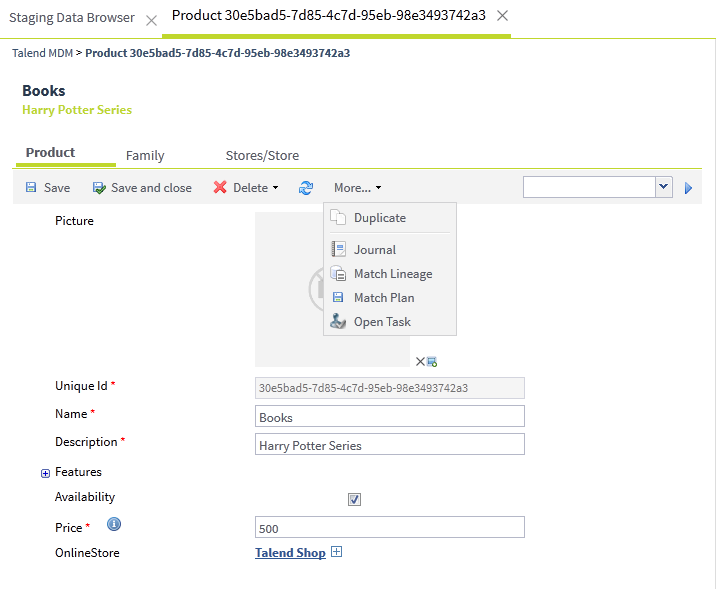Click the refresh icon in the toolbar
The width and height of the screenshot is (716, 589).
[x=306, y=188]
